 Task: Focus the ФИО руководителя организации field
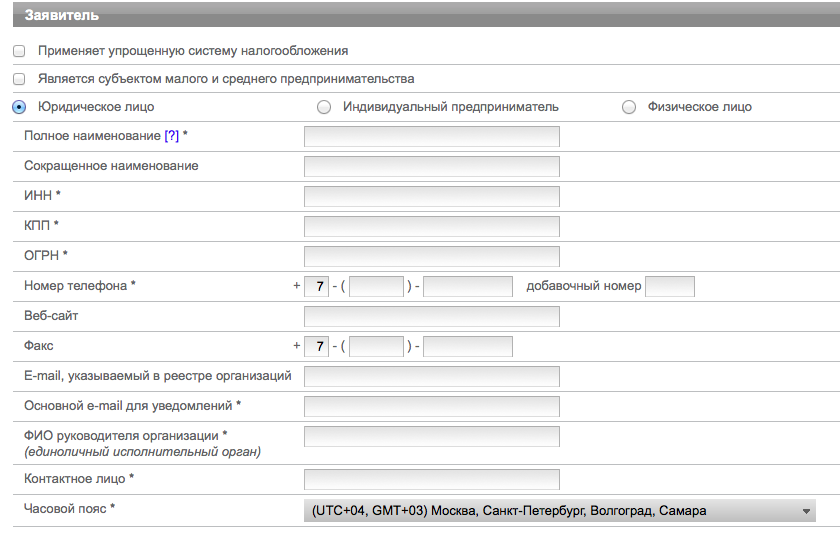click(x=432, y=437)
